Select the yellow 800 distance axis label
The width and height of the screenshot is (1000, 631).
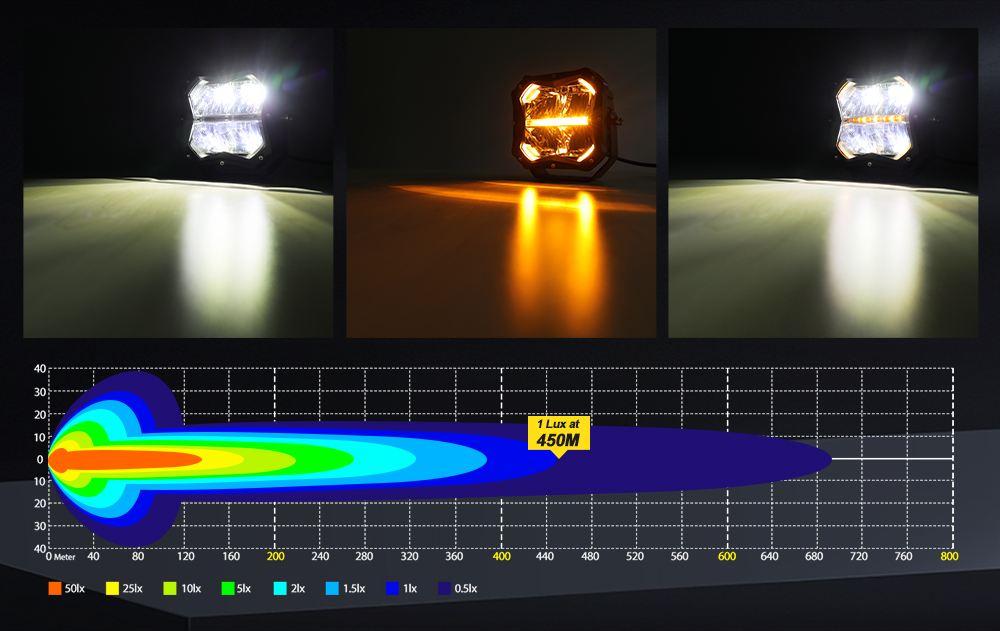948,557
